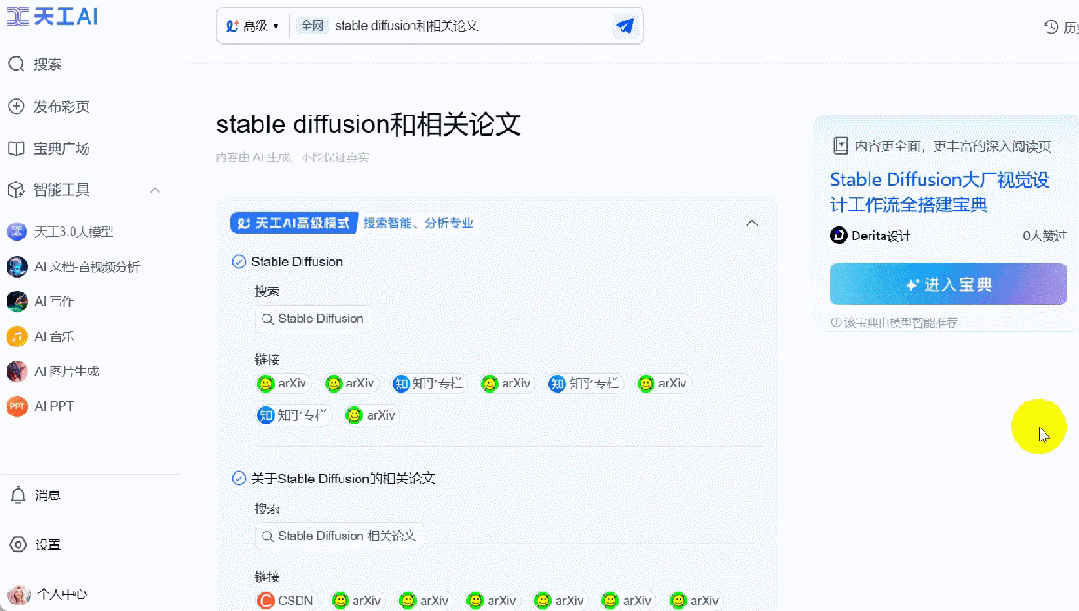Collapse the 天工AI高级模式 panel

[752, 223]
